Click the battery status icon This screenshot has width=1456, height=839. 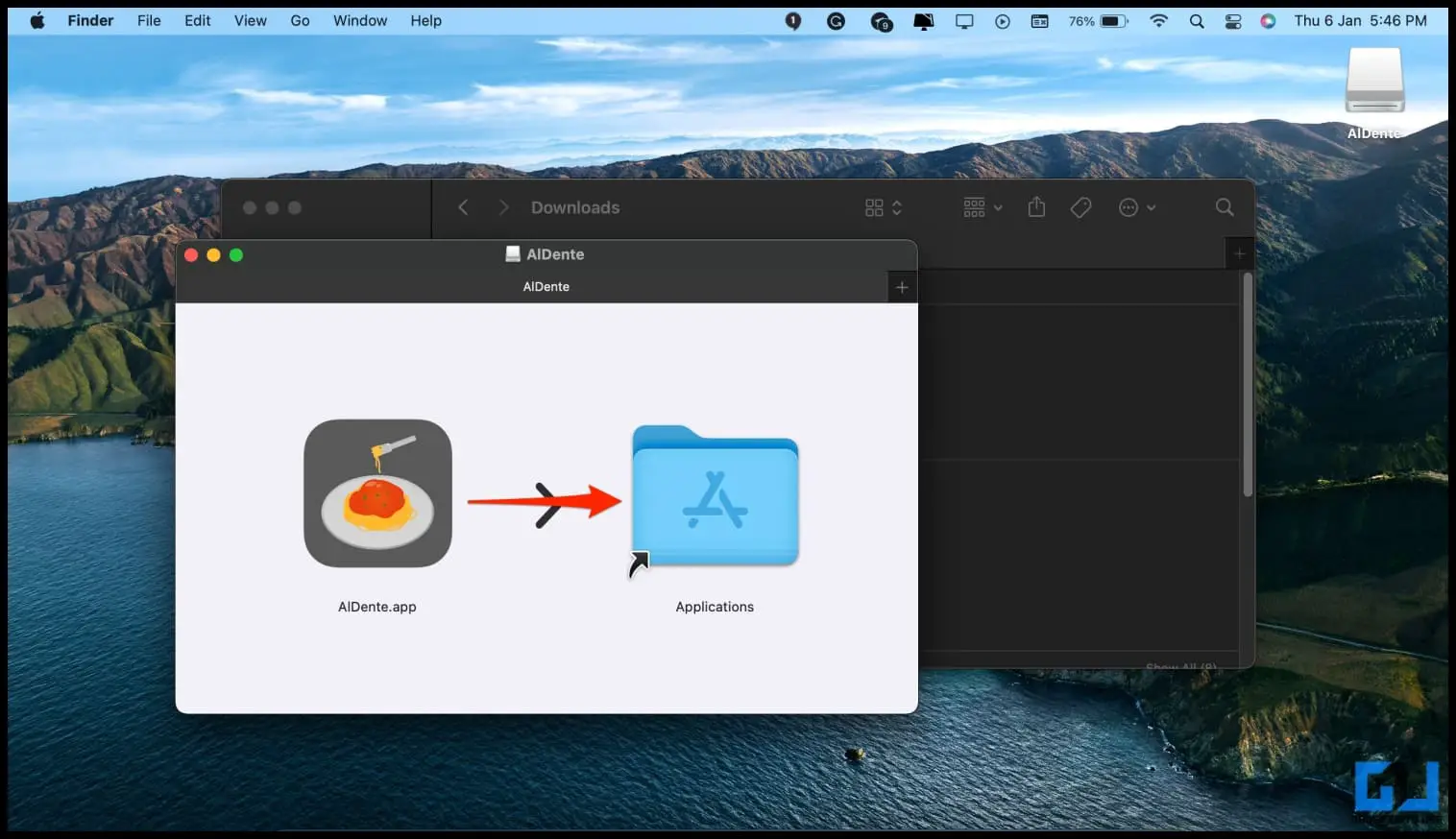[x=1114, y=20]
